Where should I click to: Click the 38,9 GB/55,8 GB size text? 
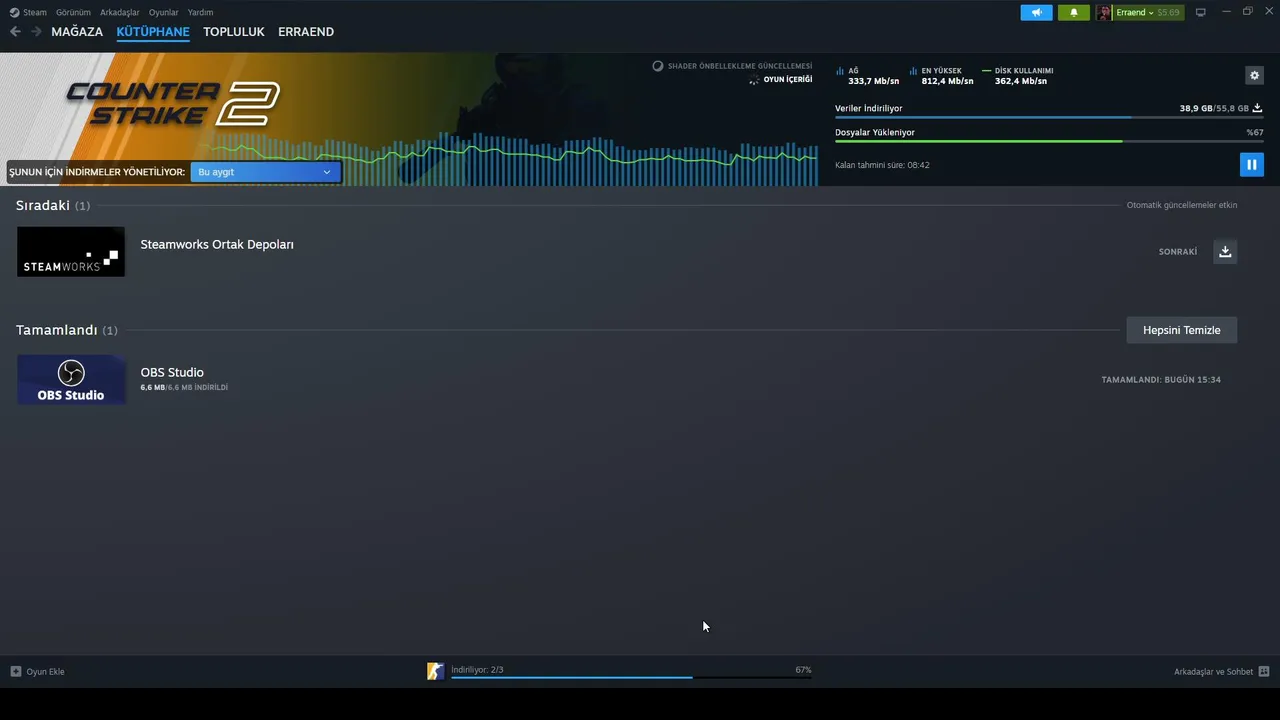pos(1214,108)
